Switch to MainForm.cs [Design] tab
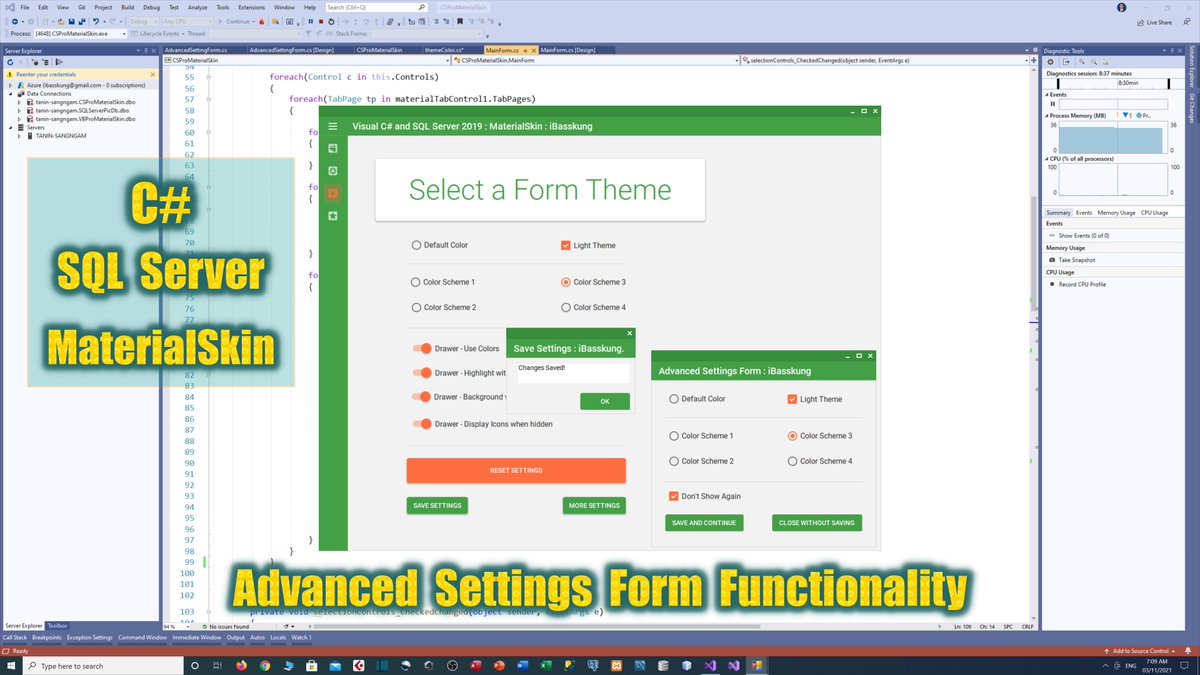The height and width of the screenshot is (675, 1200). [568, 50]
